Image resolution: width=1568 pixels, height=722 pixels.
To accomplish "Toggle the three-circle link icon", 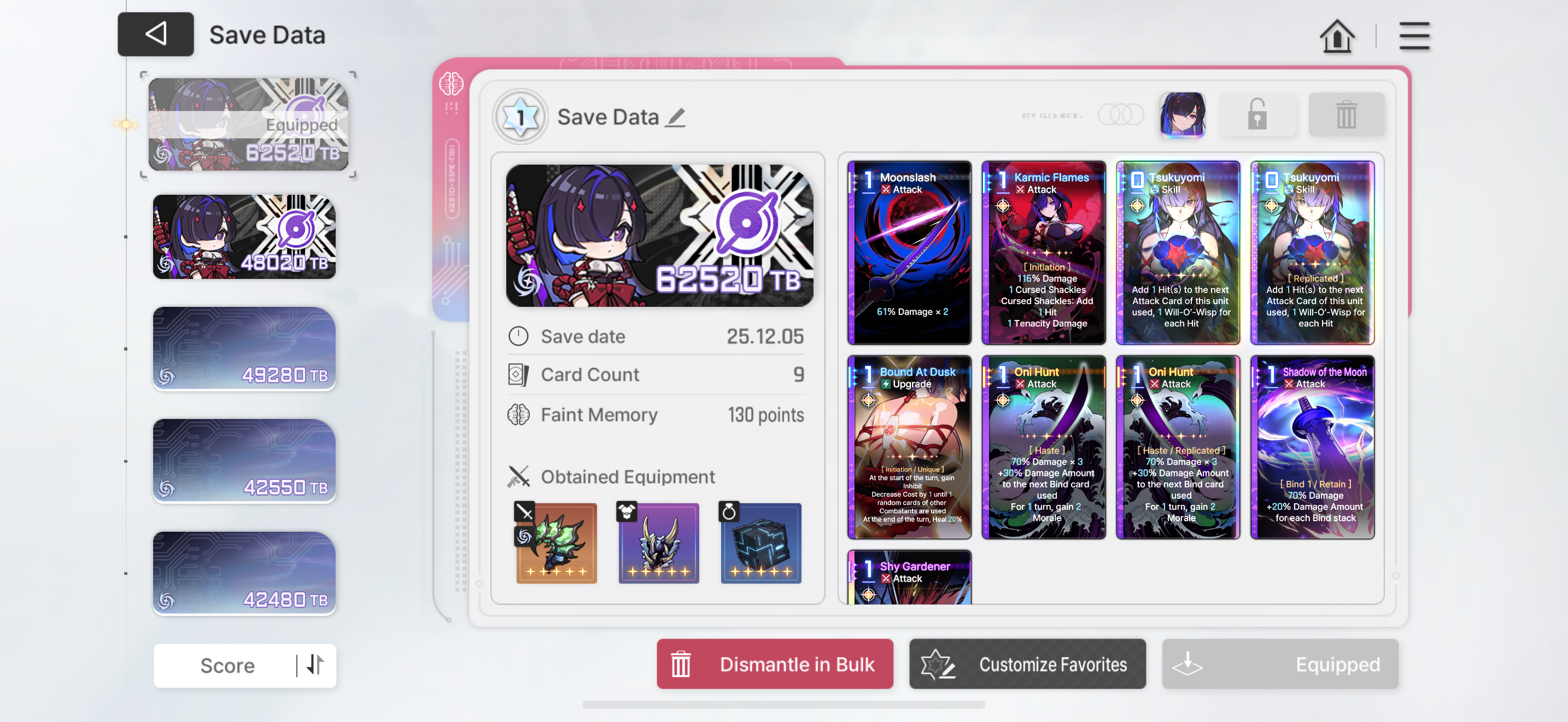I will tap(1120, 114).
